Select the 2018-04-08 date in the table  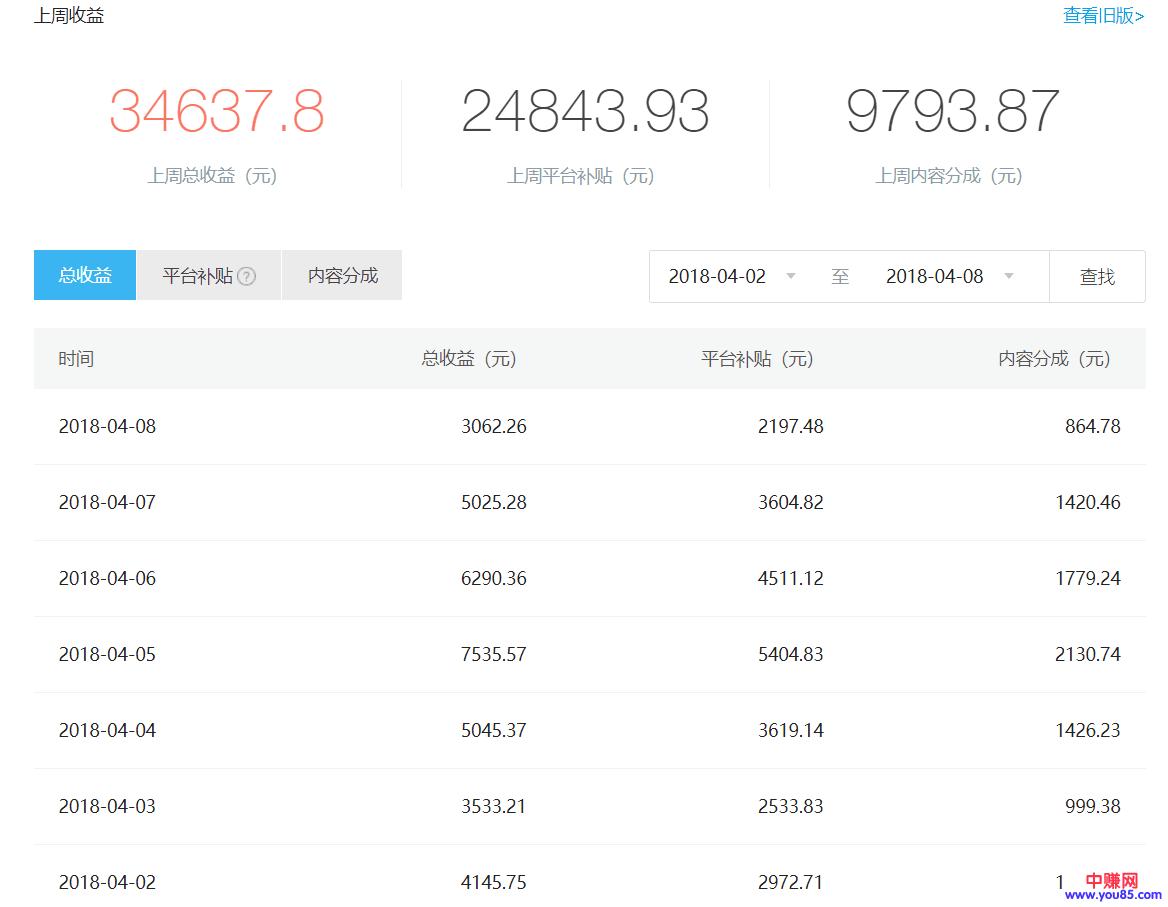[x=107, y=427]
